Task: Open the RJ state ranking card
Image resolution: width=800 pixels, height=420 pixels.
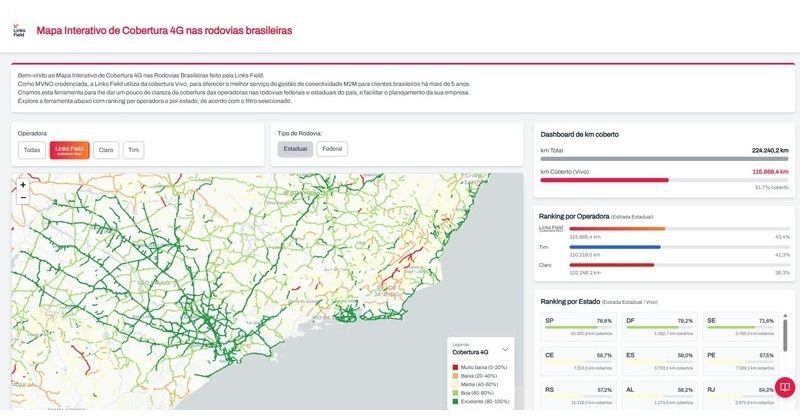Action: (x=741, y=395)
